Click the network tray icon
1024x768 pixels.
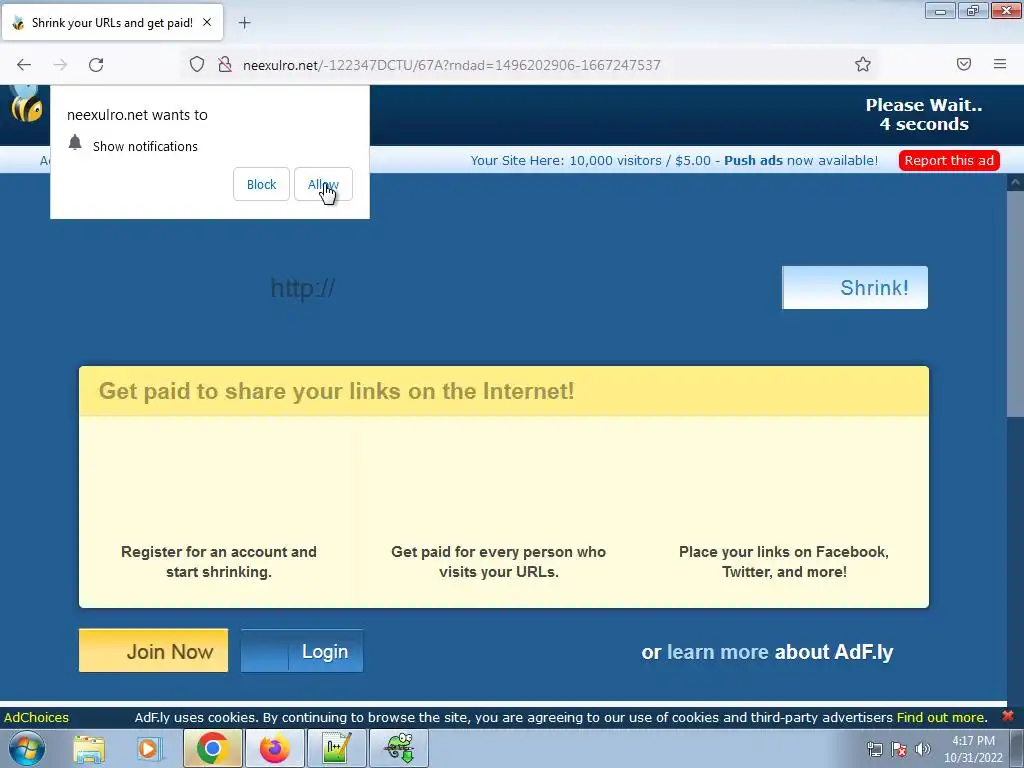[x=874, y=749]
